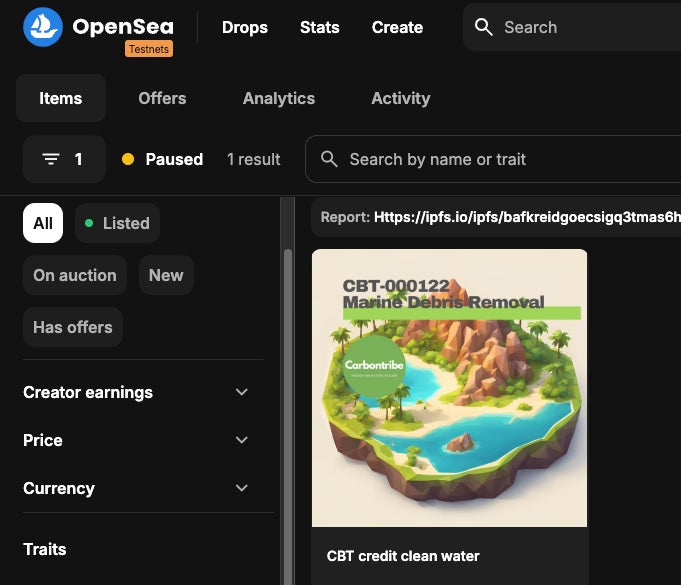Viewport: 681px width, 585px height.
Task: Toggle the filter panel icon button
Action: point(64,159)
